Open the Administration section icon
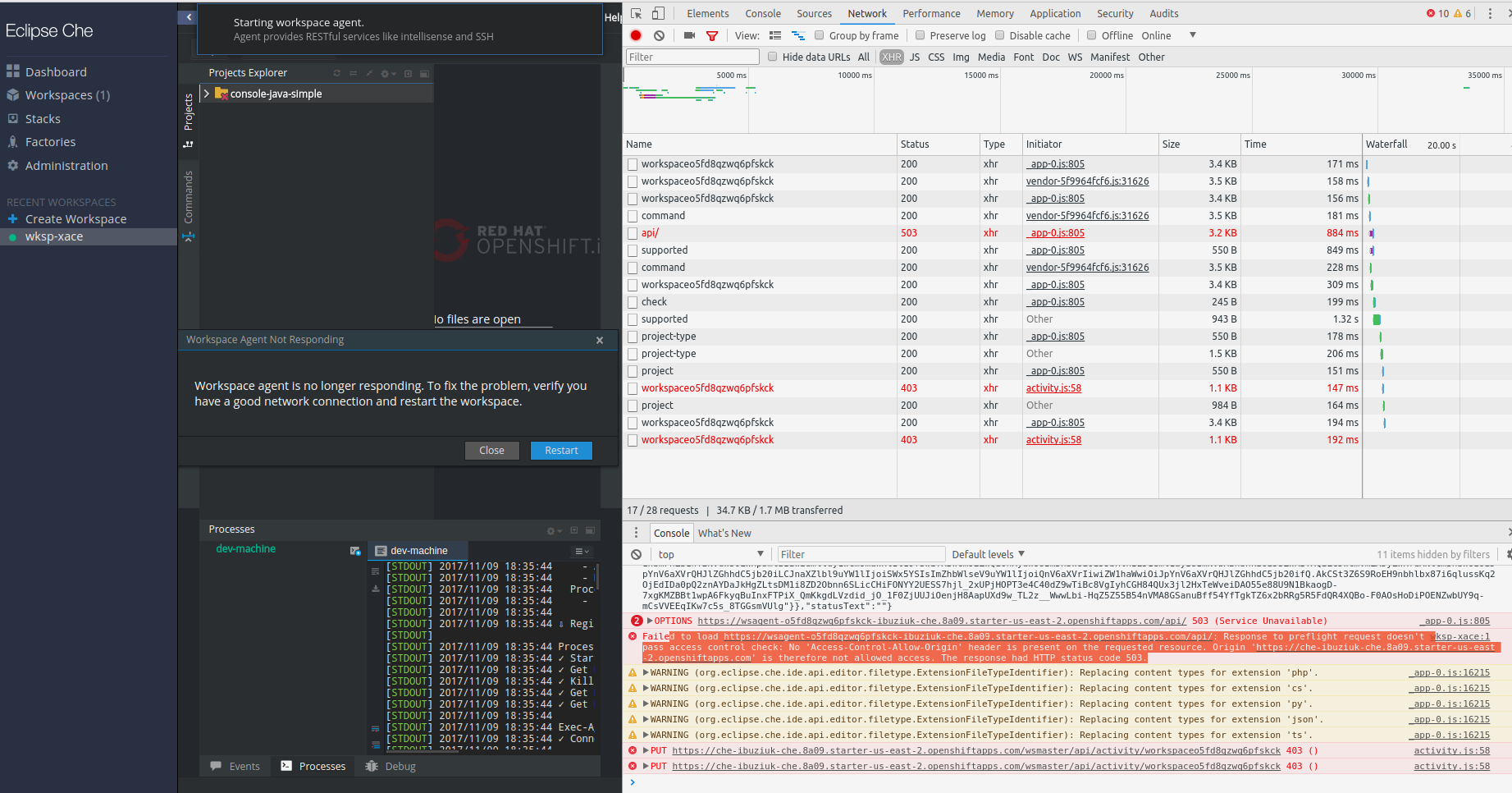This screenshot has width=1512, height=793. coord(14,165)
